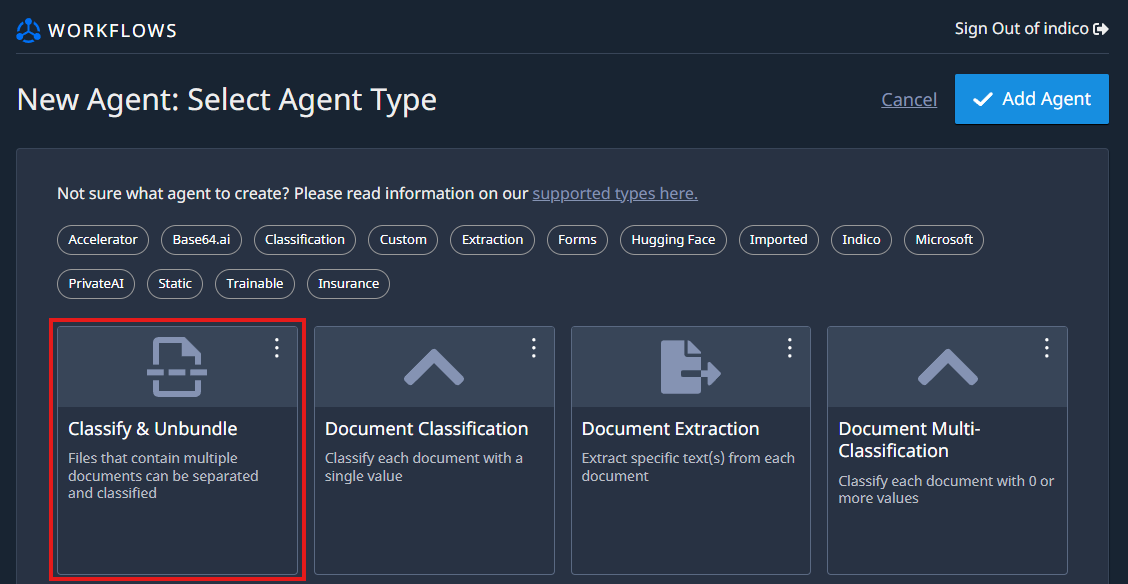
Task: Show only Insurance agent types
Action: point(348,284)
